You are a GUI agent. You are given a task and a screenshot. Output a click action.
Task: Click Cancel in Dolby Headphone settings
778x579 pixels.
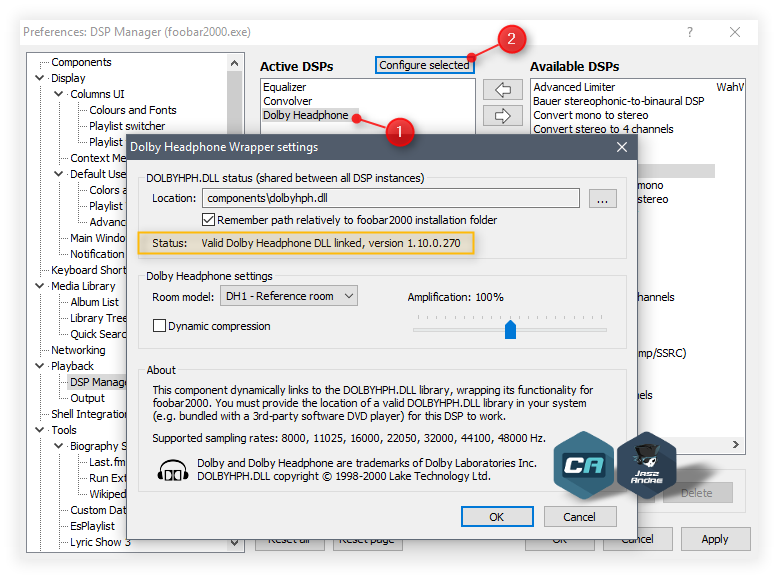click(580, 517)
